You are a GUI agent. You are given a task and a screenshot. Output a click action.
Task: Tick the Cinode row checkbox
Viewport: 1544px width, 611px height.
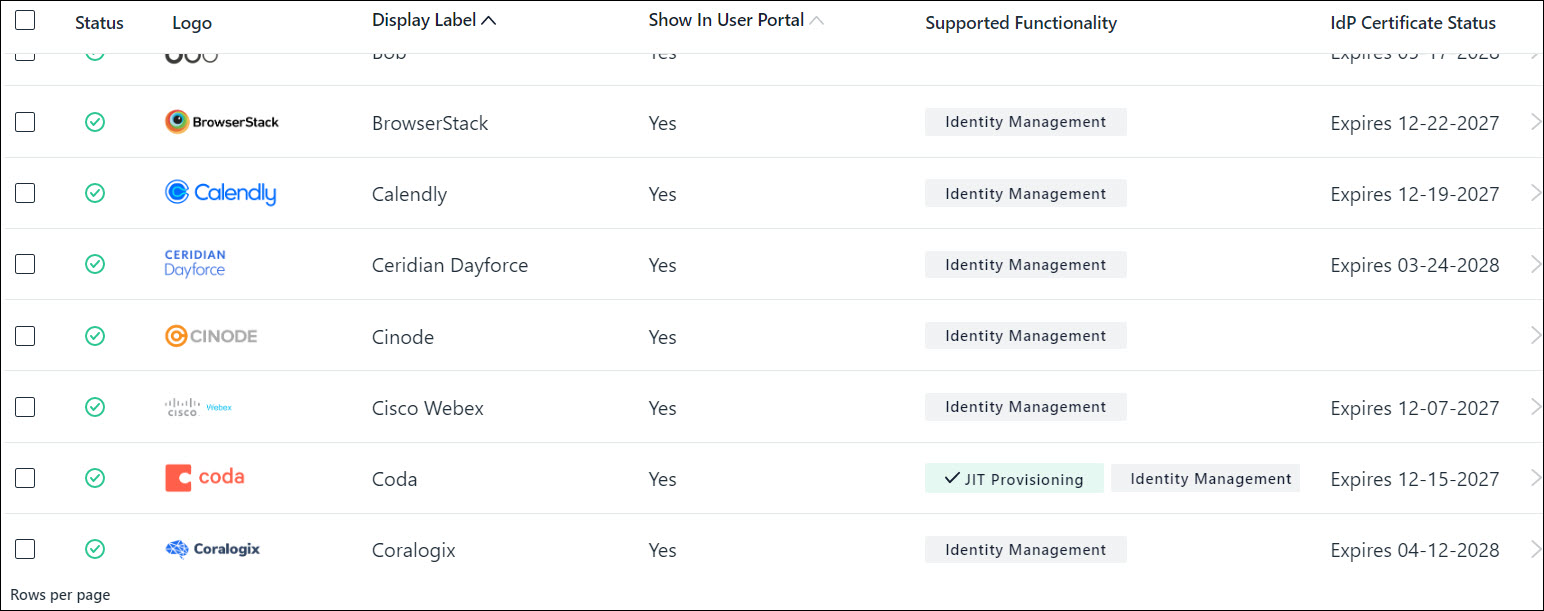[x=25, y=336]
